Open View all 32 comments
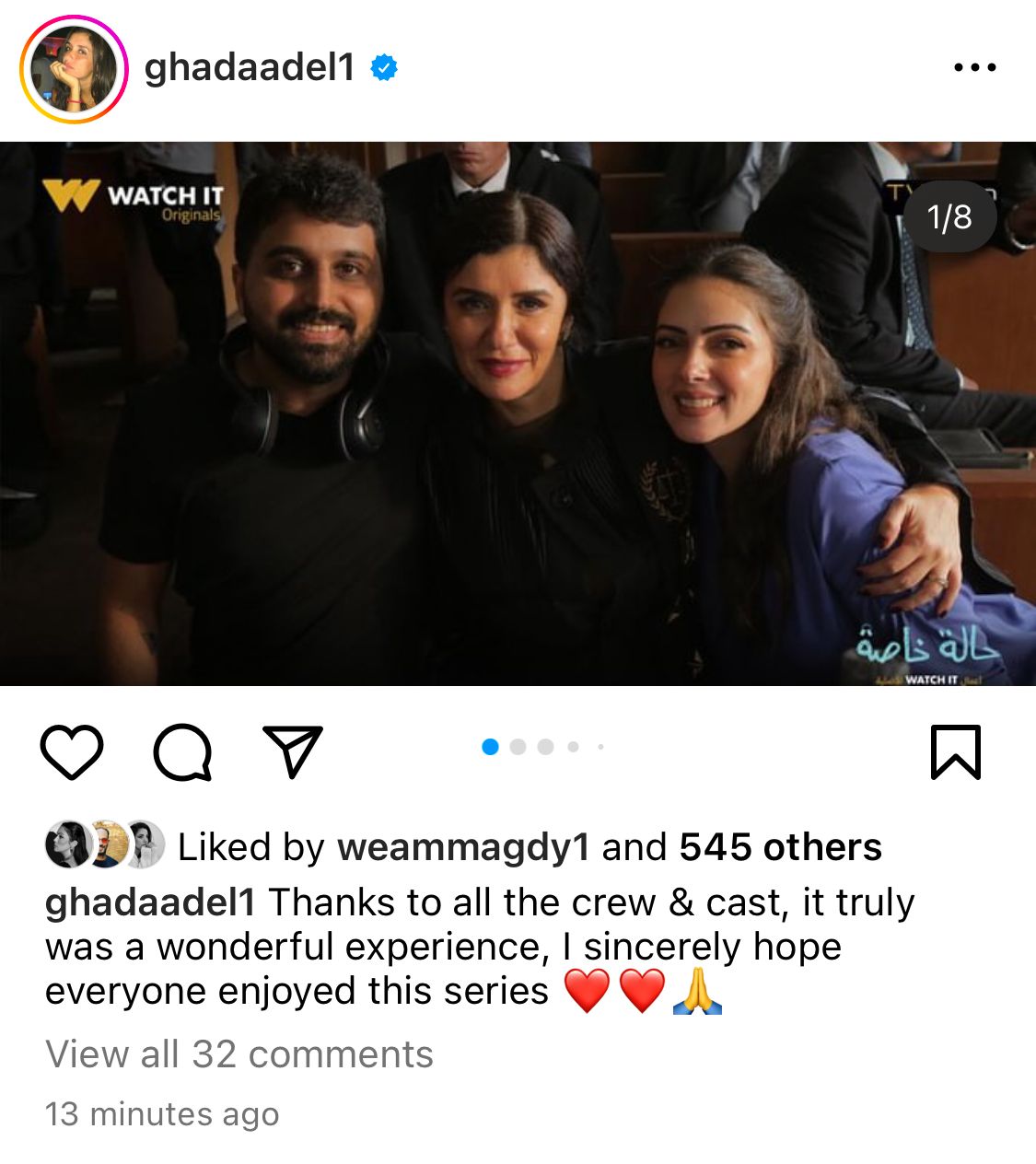1036x1164 pixels. tap(239, 1054)
